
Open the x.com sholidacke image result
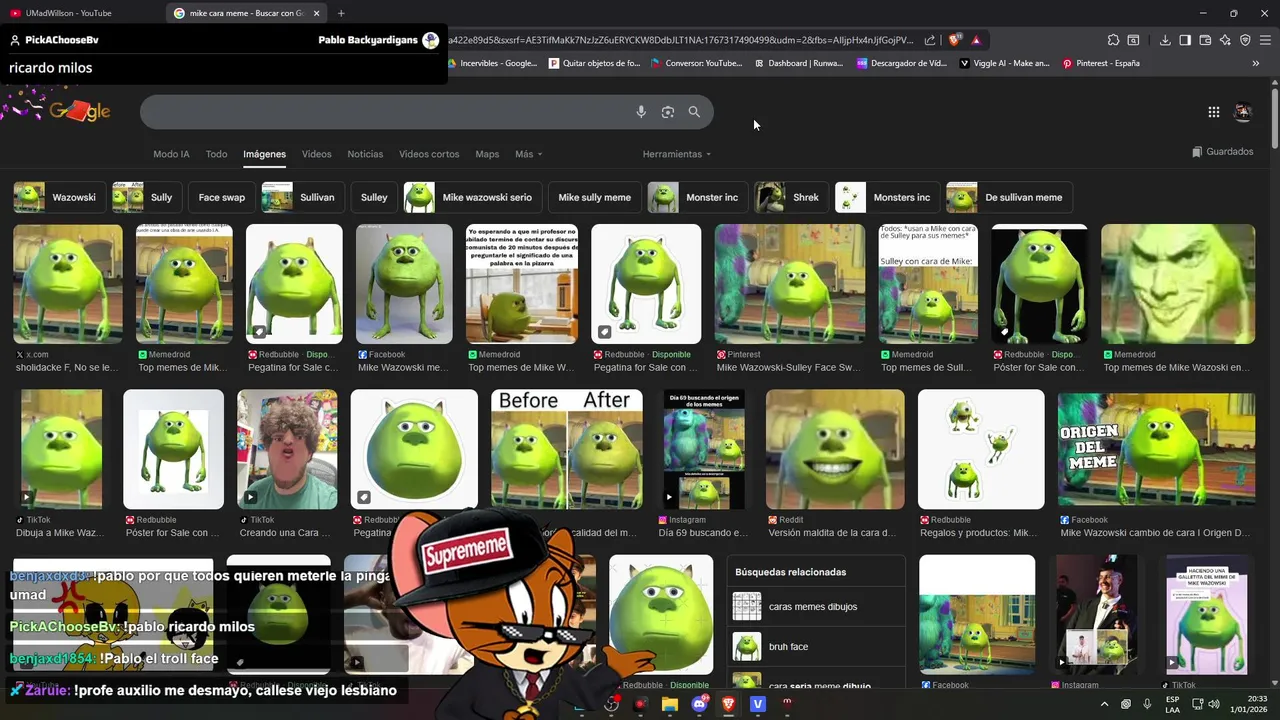(x=68, y=284)
